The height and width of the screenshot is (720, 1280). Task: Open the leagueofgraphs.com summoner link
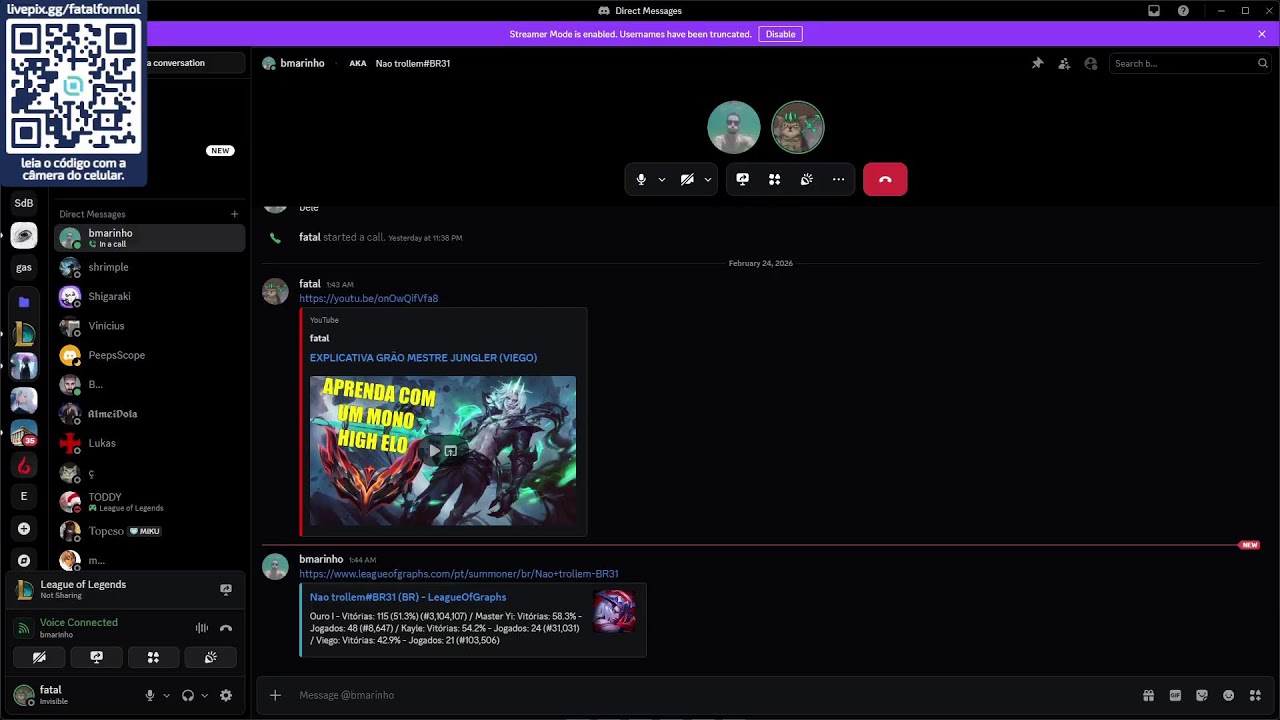458,574
